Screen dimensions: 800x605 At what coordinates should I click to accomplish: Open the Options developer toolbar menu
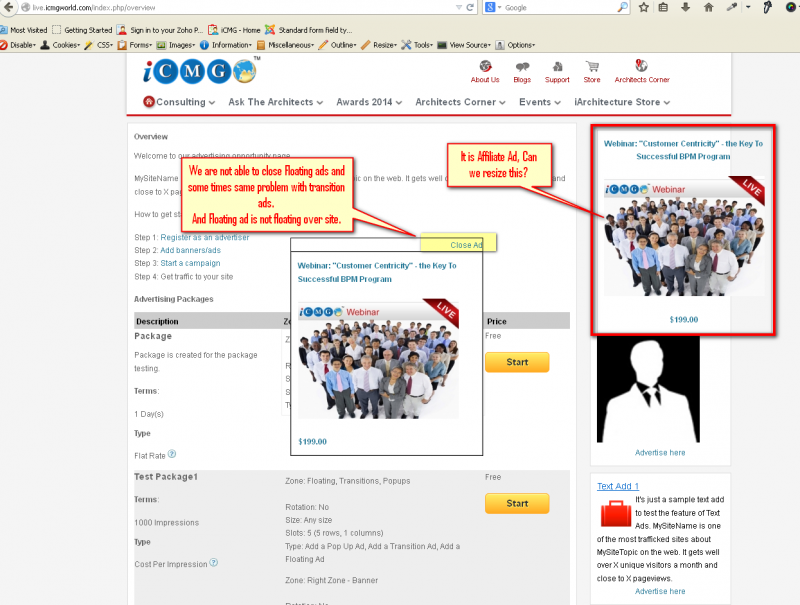click(x=515, y=45)
